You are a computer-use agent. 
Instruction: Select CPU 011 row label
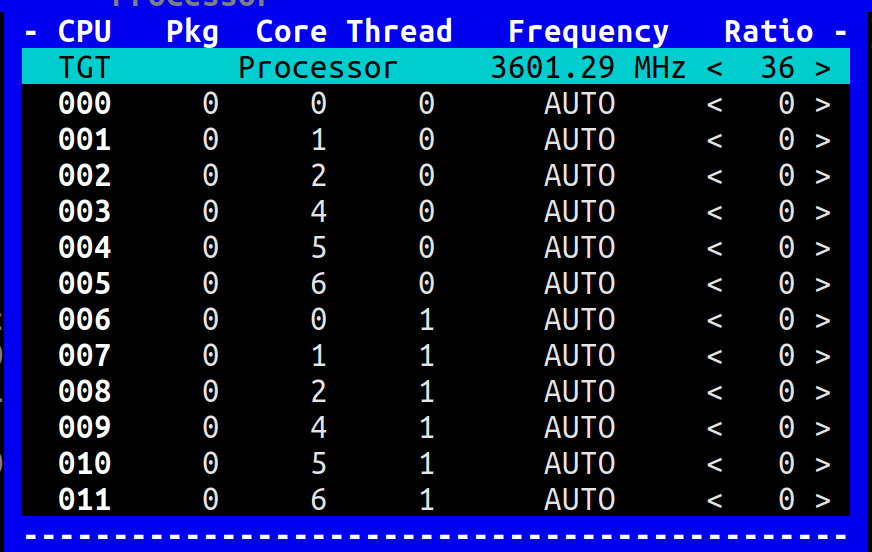click(85, 500)
